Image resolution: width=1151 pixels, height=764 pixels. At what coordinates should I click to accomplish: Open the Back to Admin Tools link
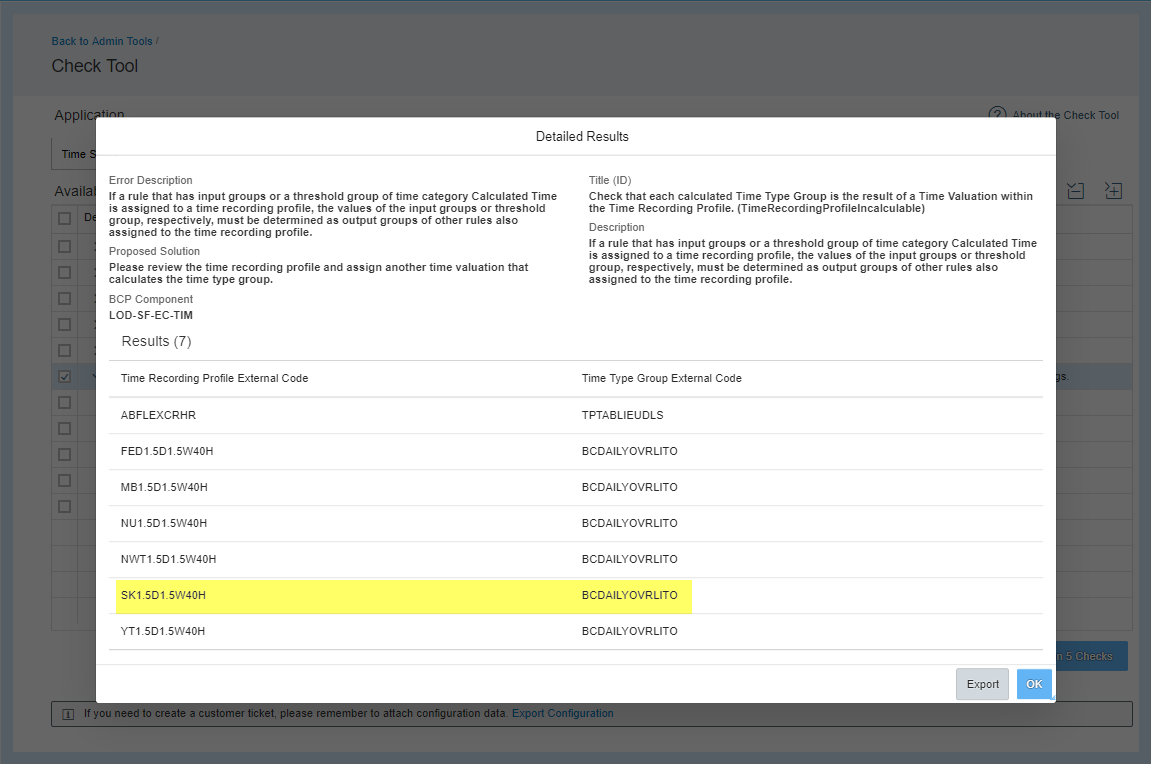(x=102, y=41)
